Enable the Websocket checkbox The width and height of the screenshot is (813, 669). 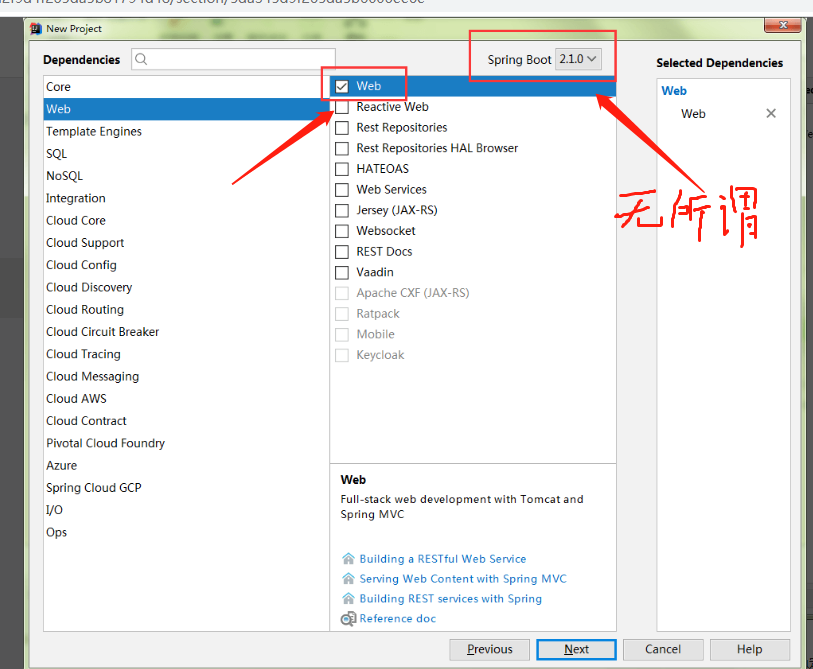pyautogui.click(x=342, y=231)
